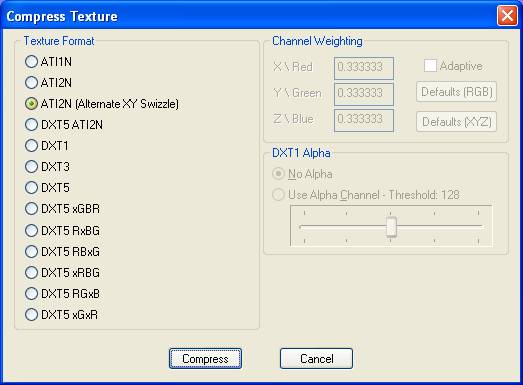The height and width of the screenshot is (385, 523).
Task: Click the Compress button
Action: (205, 359)
